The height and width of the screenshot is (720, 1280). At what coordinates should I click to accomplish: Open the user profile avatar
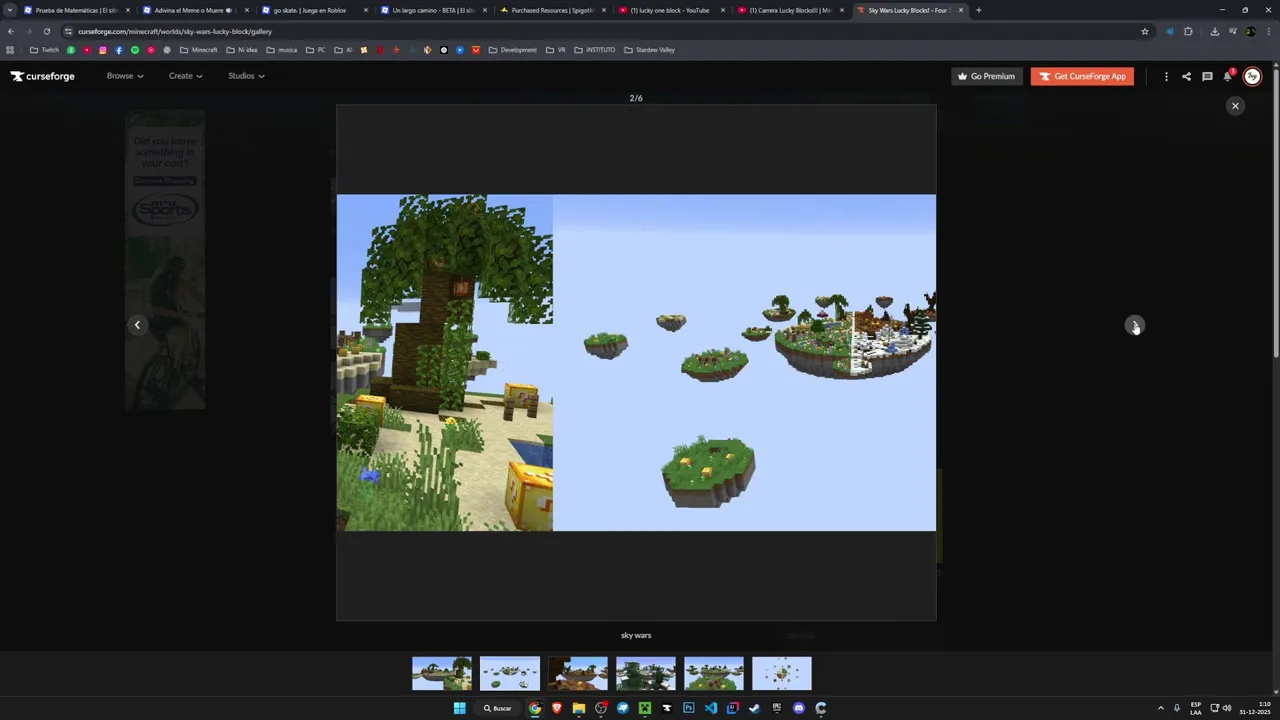tap(1252, 76)
